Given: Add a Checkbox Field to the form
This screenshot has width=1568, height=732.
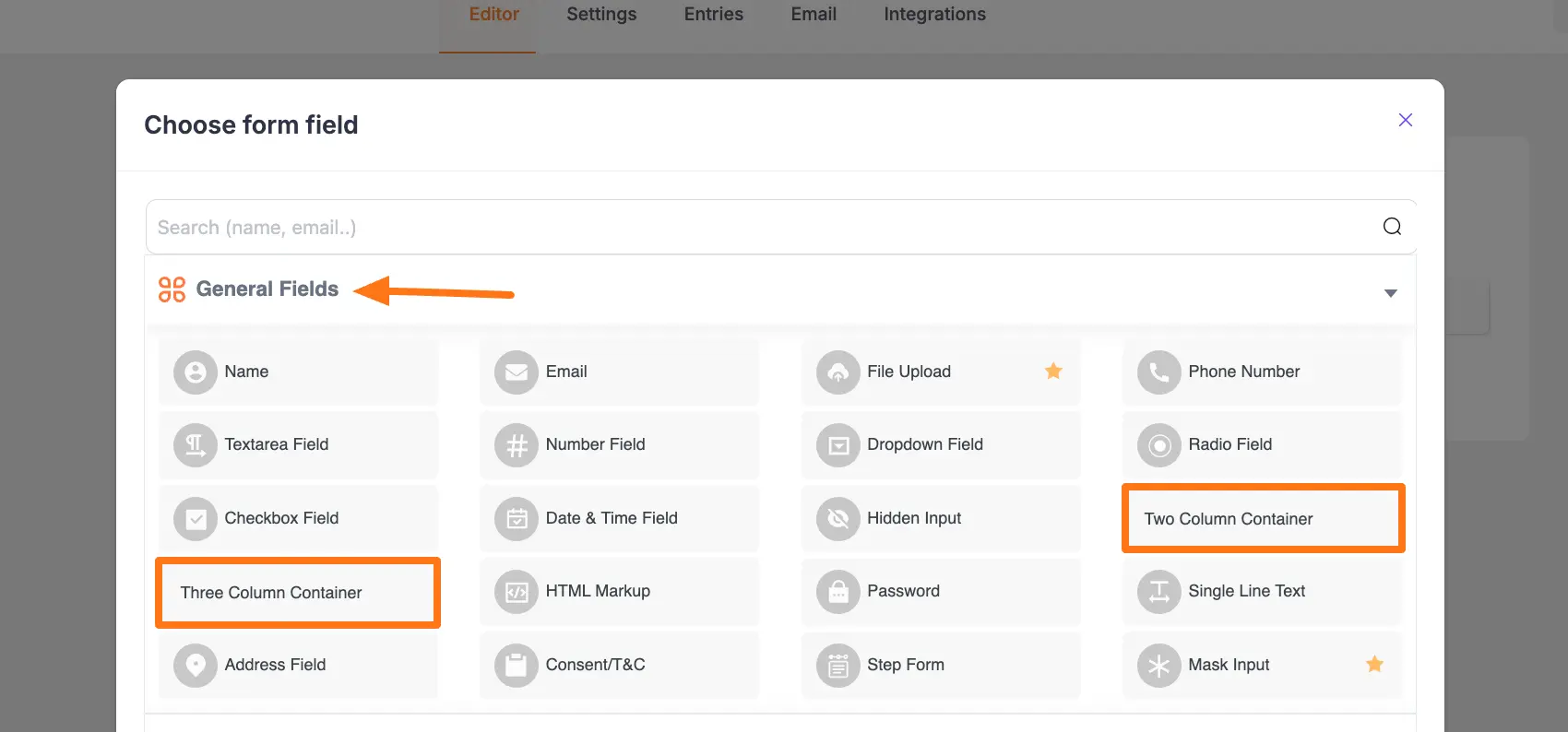Looking at the screenshot, I should tap(281, 518).
